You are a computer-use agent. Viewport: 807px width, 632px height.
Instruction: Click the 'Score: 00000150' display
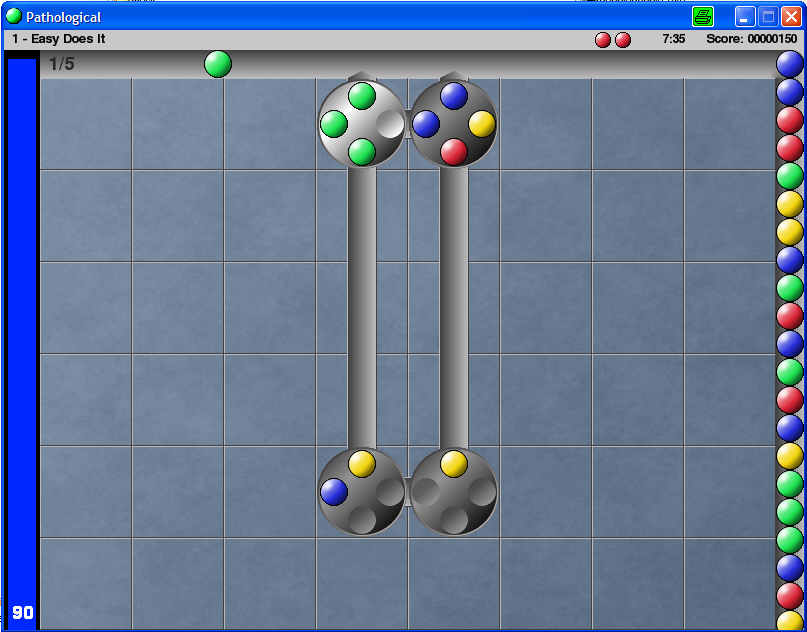[x=751, y=39]
